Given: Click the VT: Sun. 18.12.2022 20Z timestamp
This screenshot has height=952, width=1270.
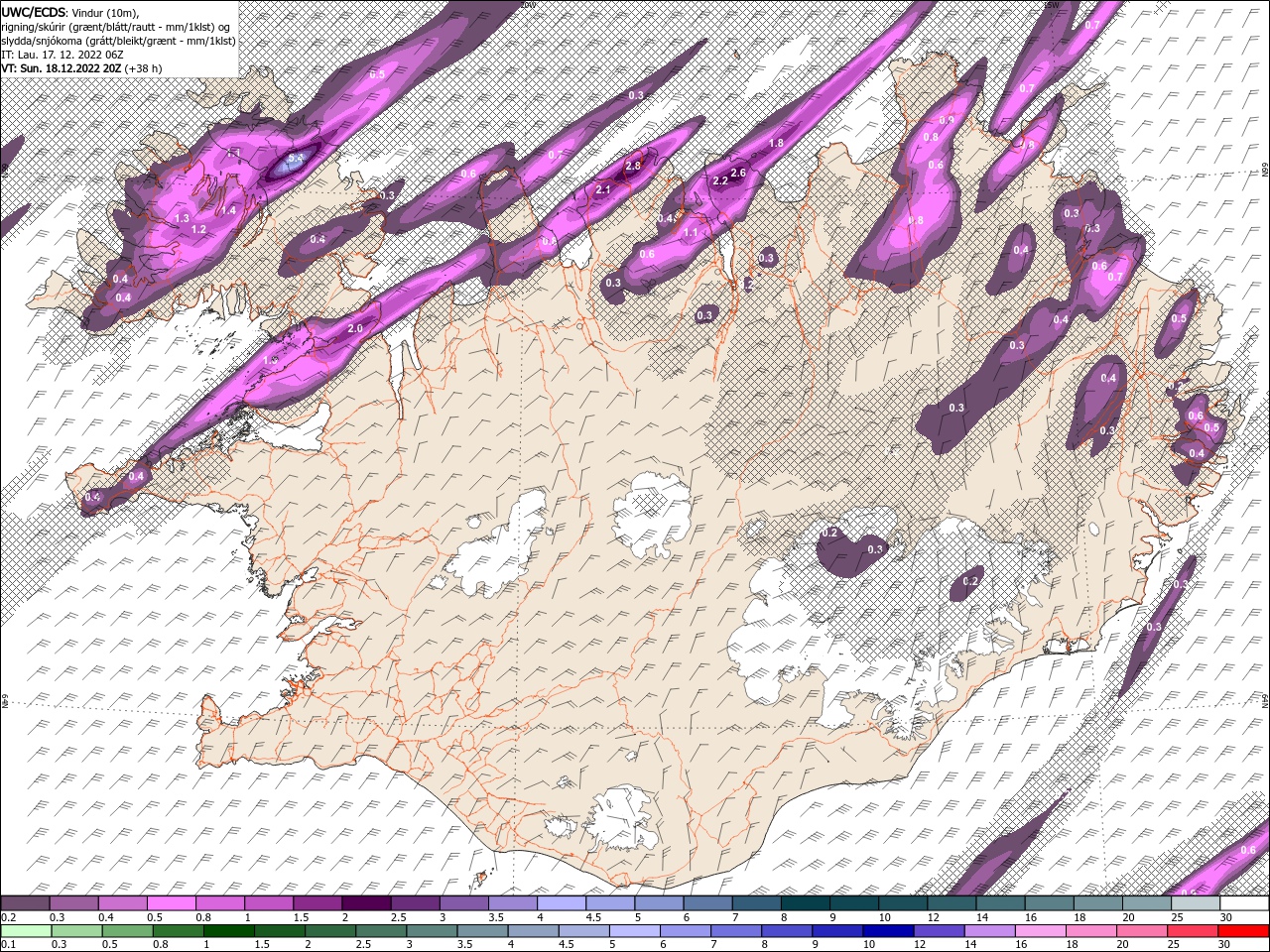Looking at the screenshot, I should (x=62, y=68).
